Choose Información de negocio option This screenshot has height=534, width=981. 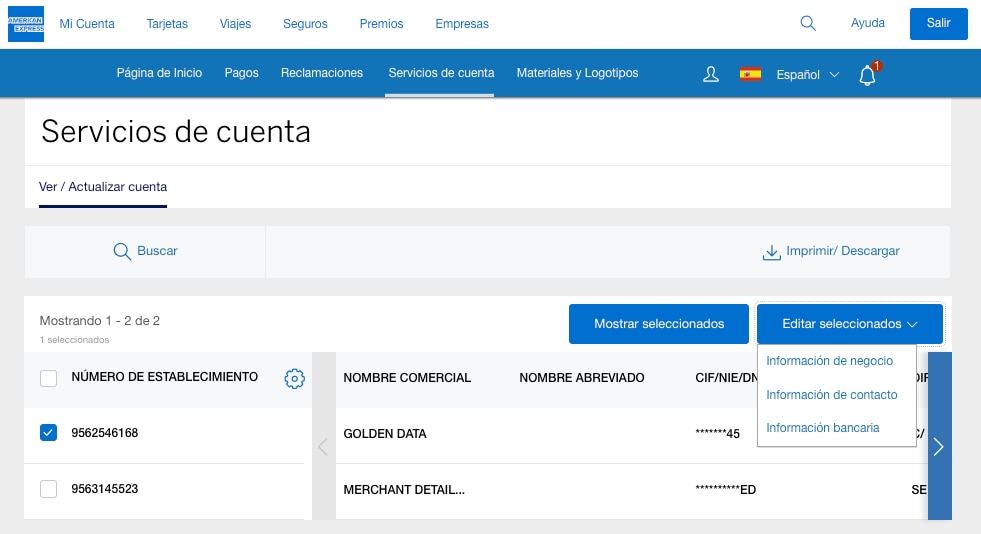tap(829, 361)
